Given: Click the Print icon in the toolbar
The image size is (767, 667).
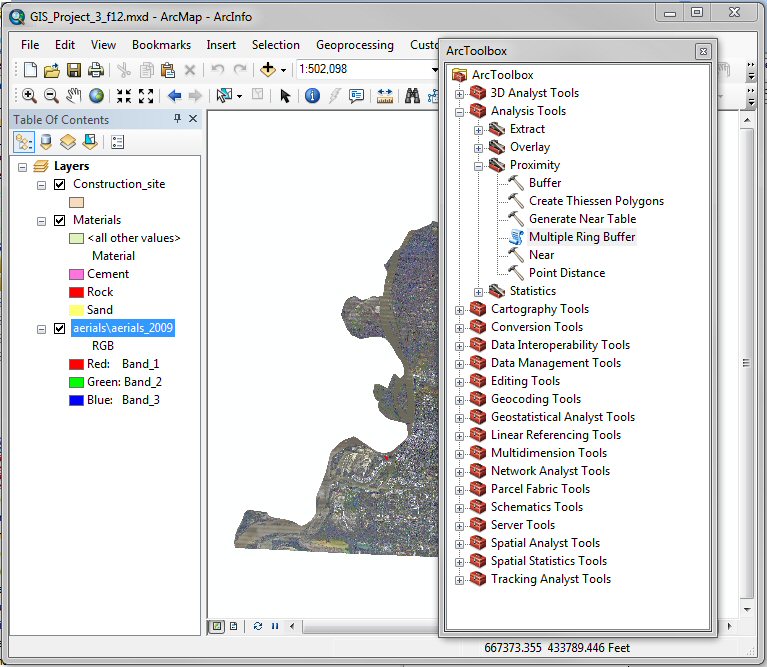Looking at the screenshot, I should 96,70.
